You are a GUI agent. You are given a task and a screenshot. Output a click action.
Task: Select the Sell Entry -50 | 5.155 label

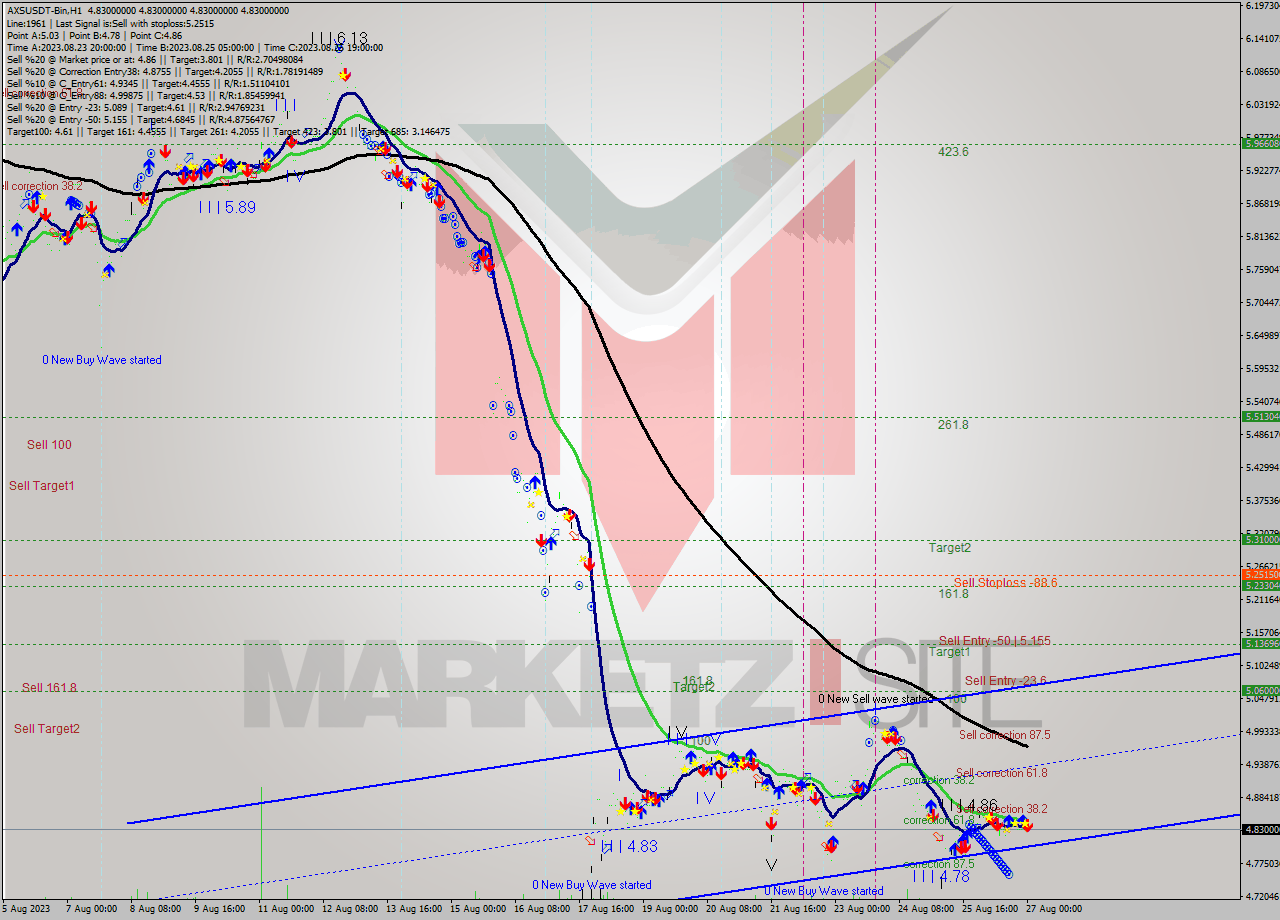[994, 640]
